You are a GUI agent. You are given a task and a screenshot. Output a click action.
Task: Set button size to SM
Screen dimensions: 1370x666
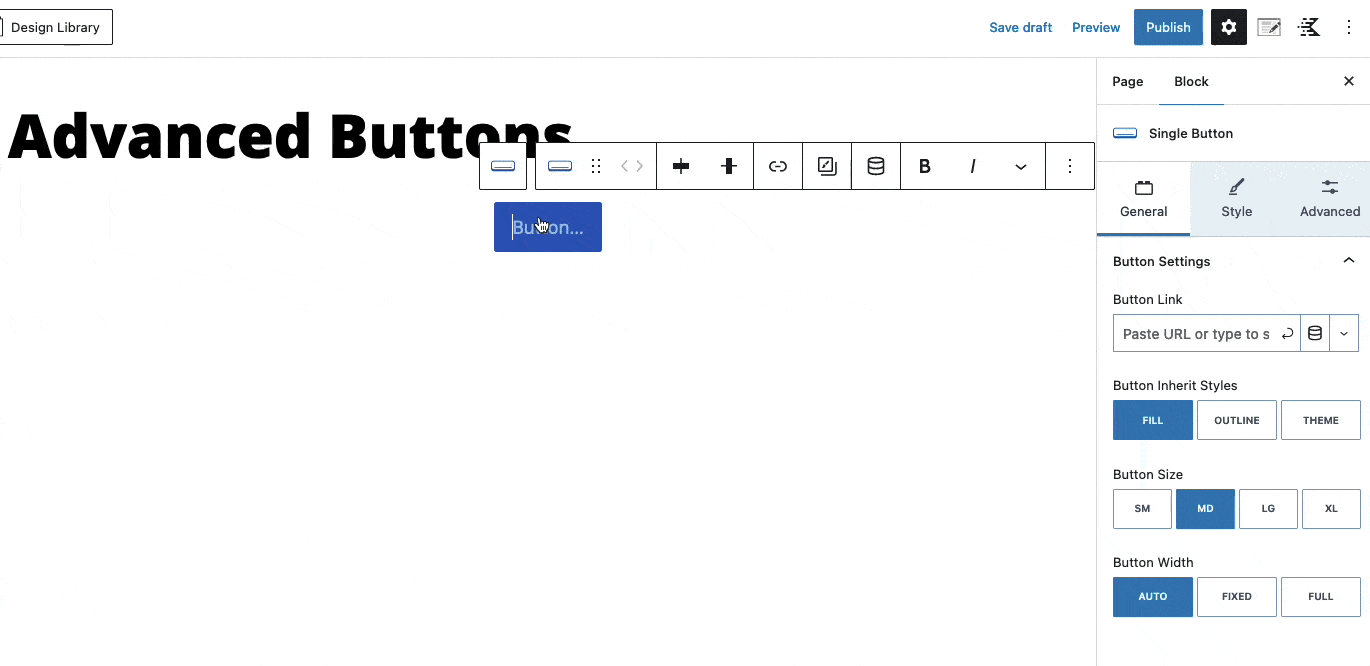[1142, 508]
